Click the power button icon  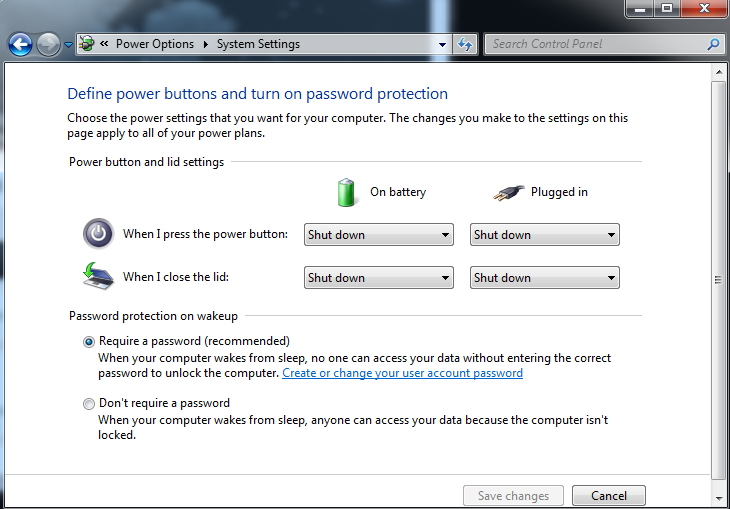98,234
